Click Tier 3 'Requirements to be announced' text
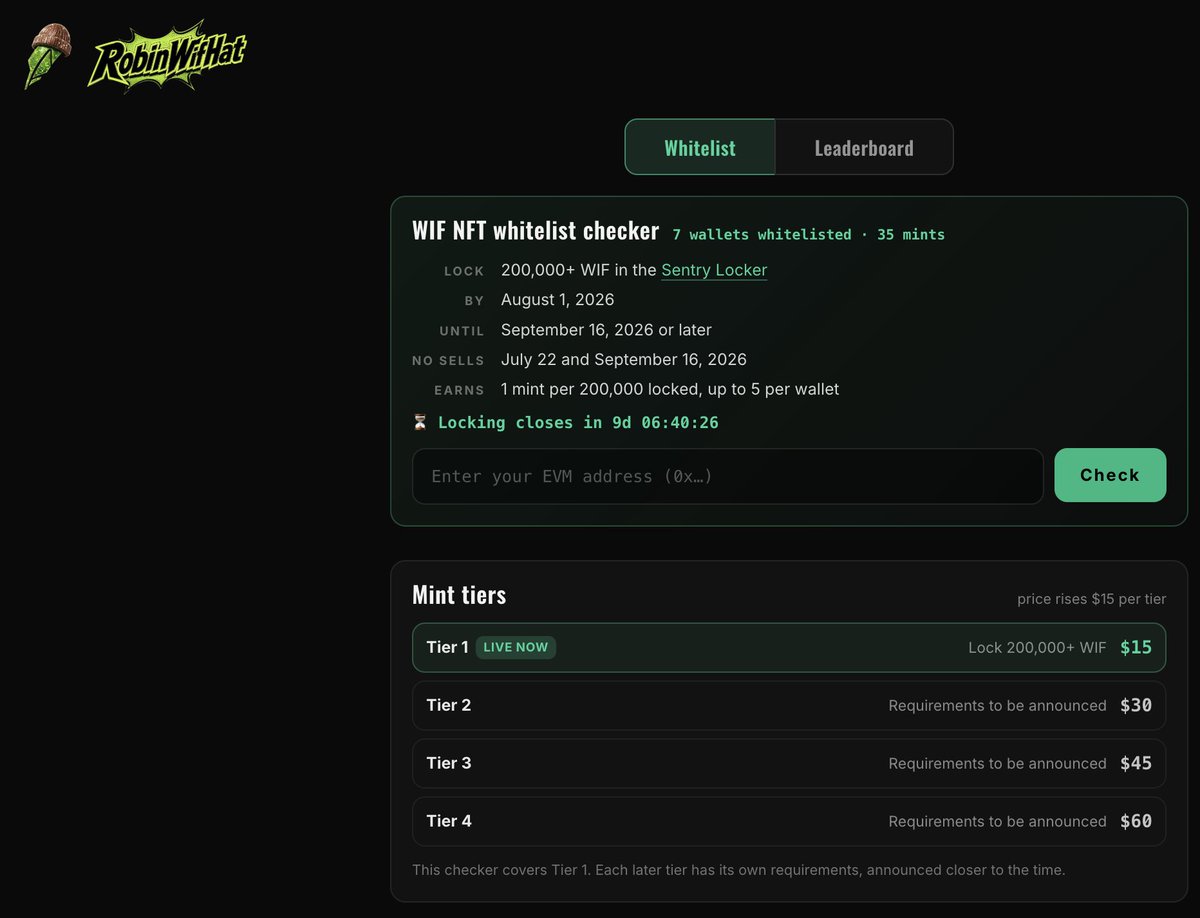Viewport: 1200px width, 918px height. point(997,763)
